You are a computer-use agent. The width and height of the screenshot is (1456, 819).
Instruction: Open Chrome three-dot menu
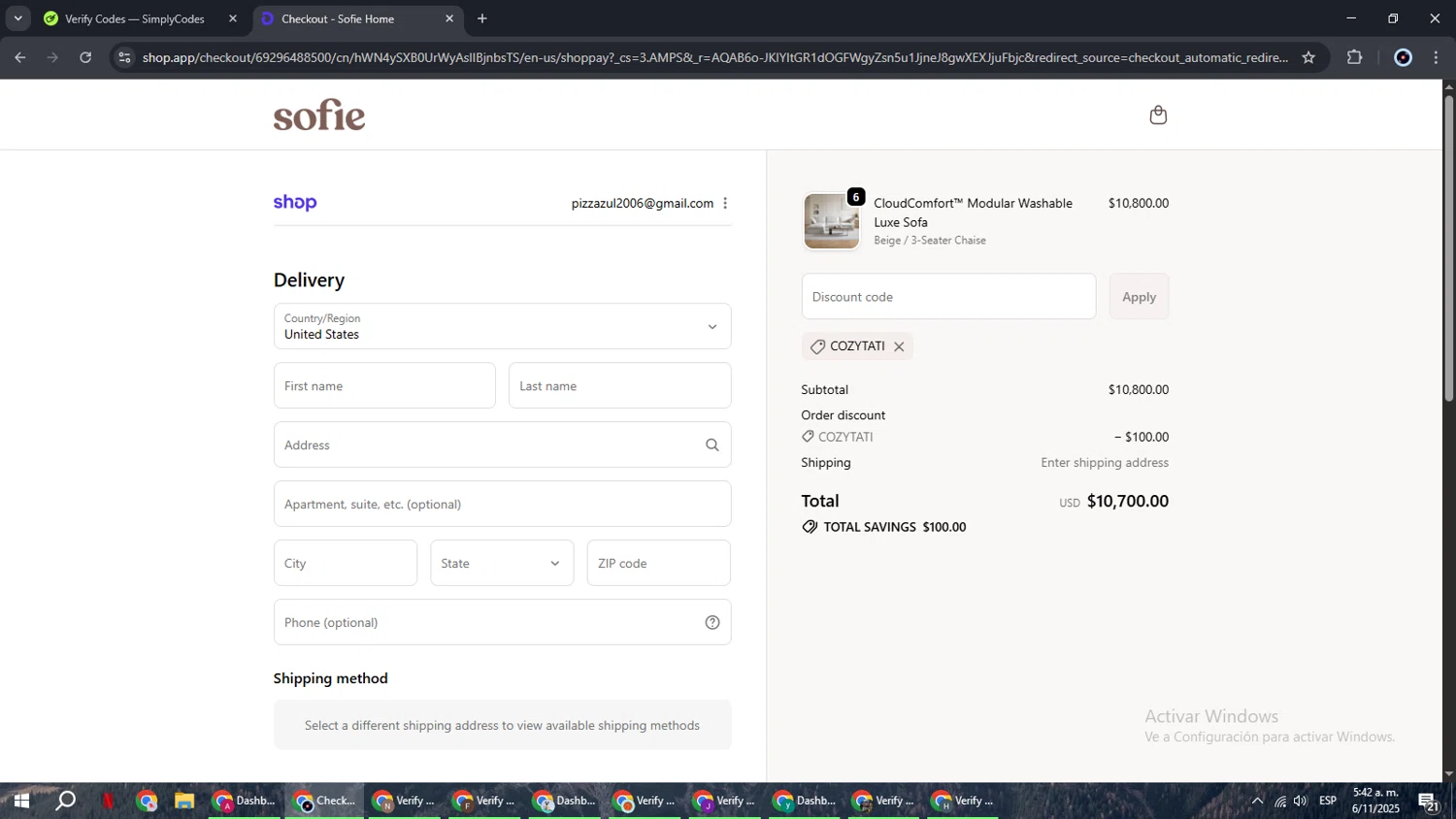coord(1437,57)
